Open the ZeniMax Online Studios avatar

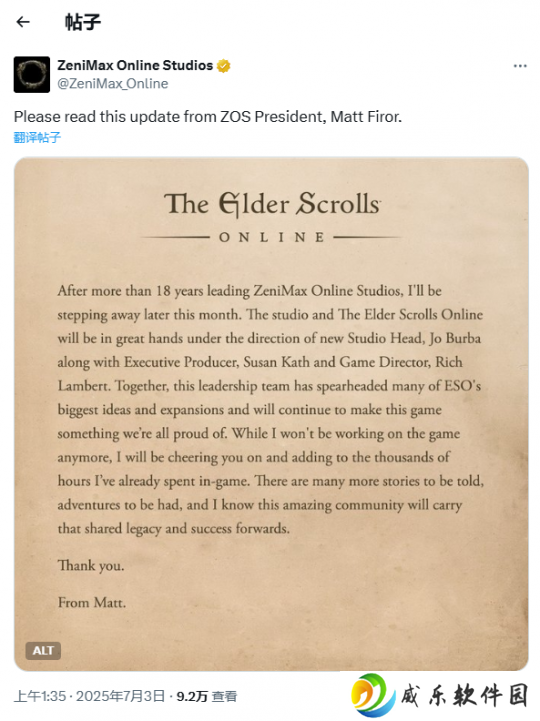(x=32, y=74)
